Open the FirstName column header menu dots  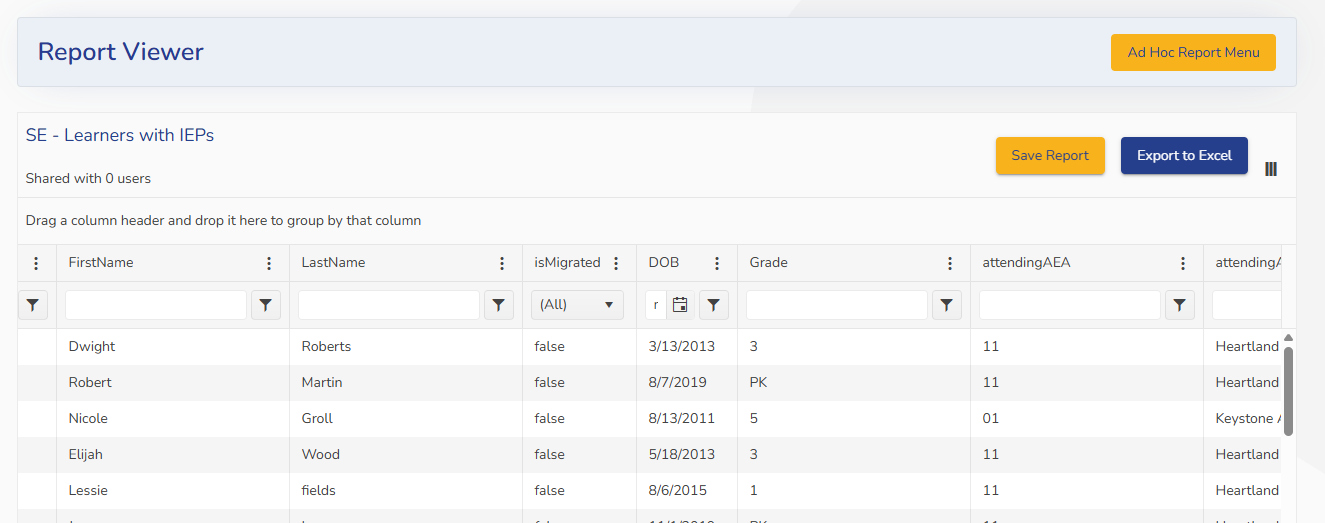[x=269, y=263]
